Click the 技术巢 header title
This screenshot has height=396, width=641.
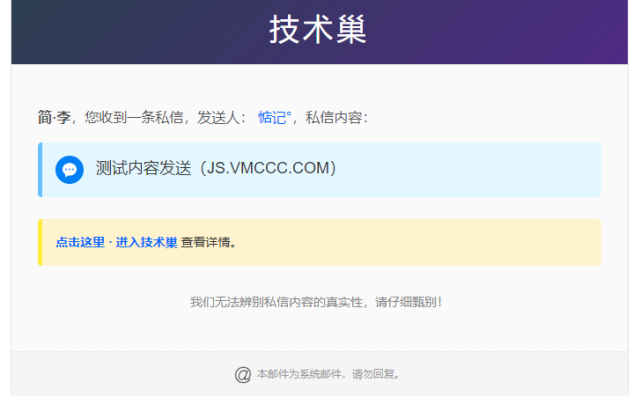(318, 29)
